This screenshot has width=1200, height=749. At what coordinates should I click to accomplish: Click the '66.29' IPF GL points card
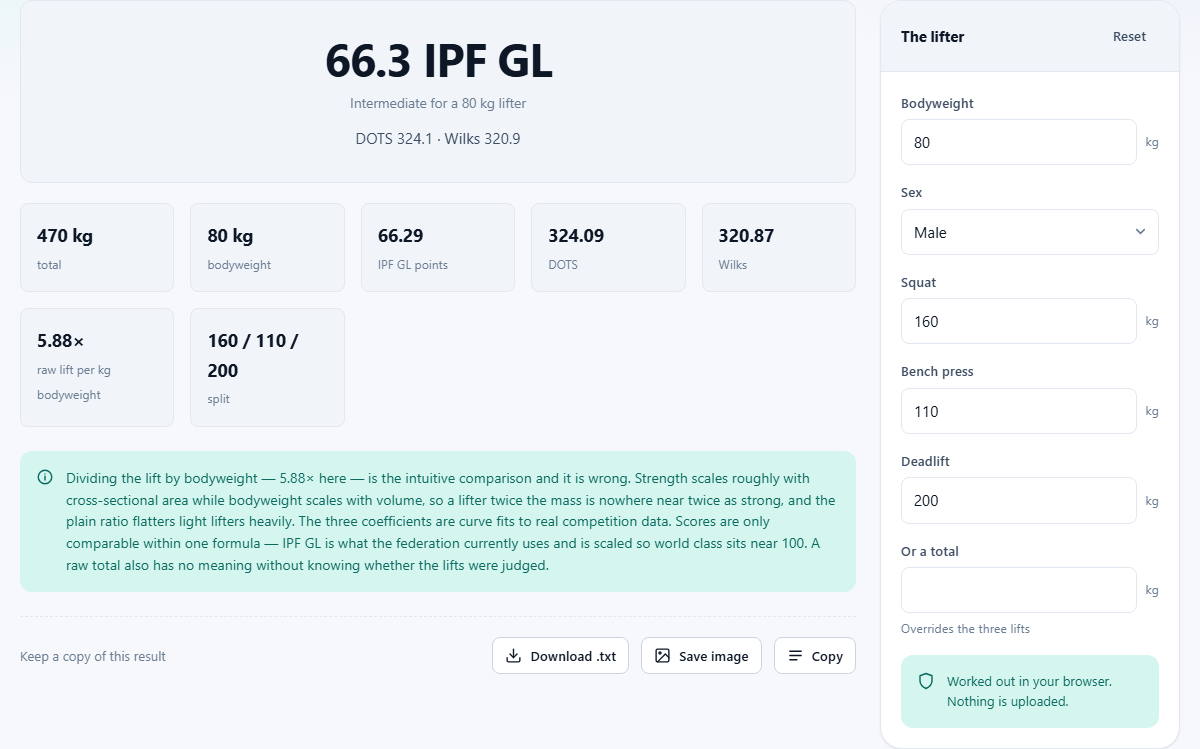tap(438, 248)
